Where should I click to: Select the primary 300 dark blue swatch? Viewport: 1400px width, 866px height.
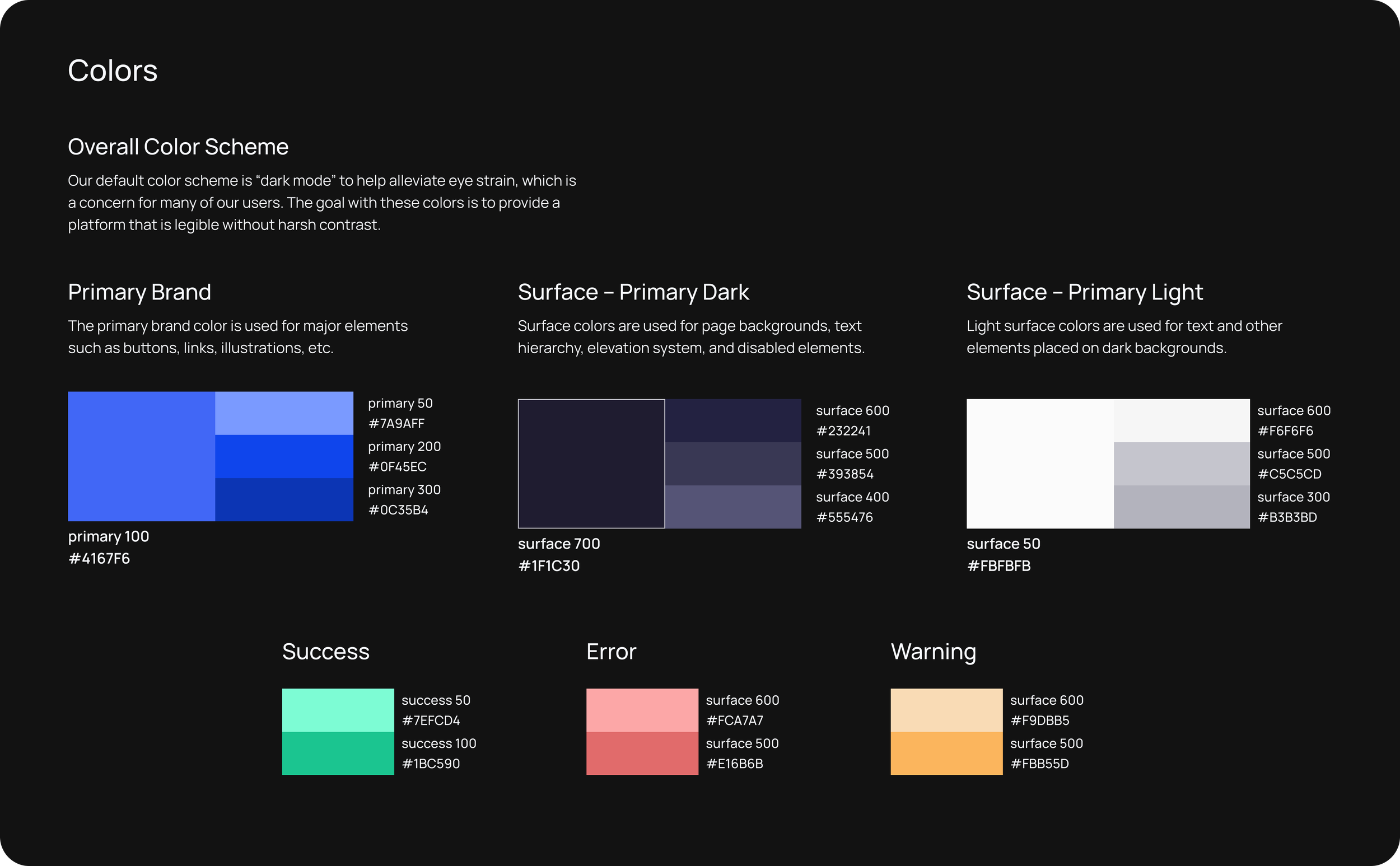coord(284,499)
